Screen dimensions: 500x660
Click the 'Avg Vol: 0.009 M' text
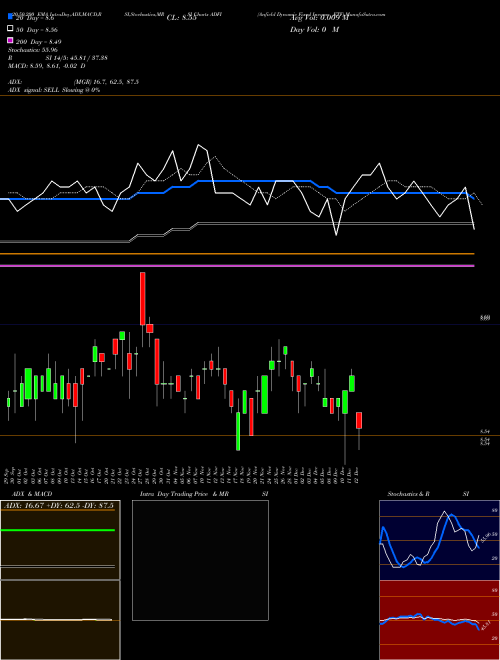pos(319,18)
